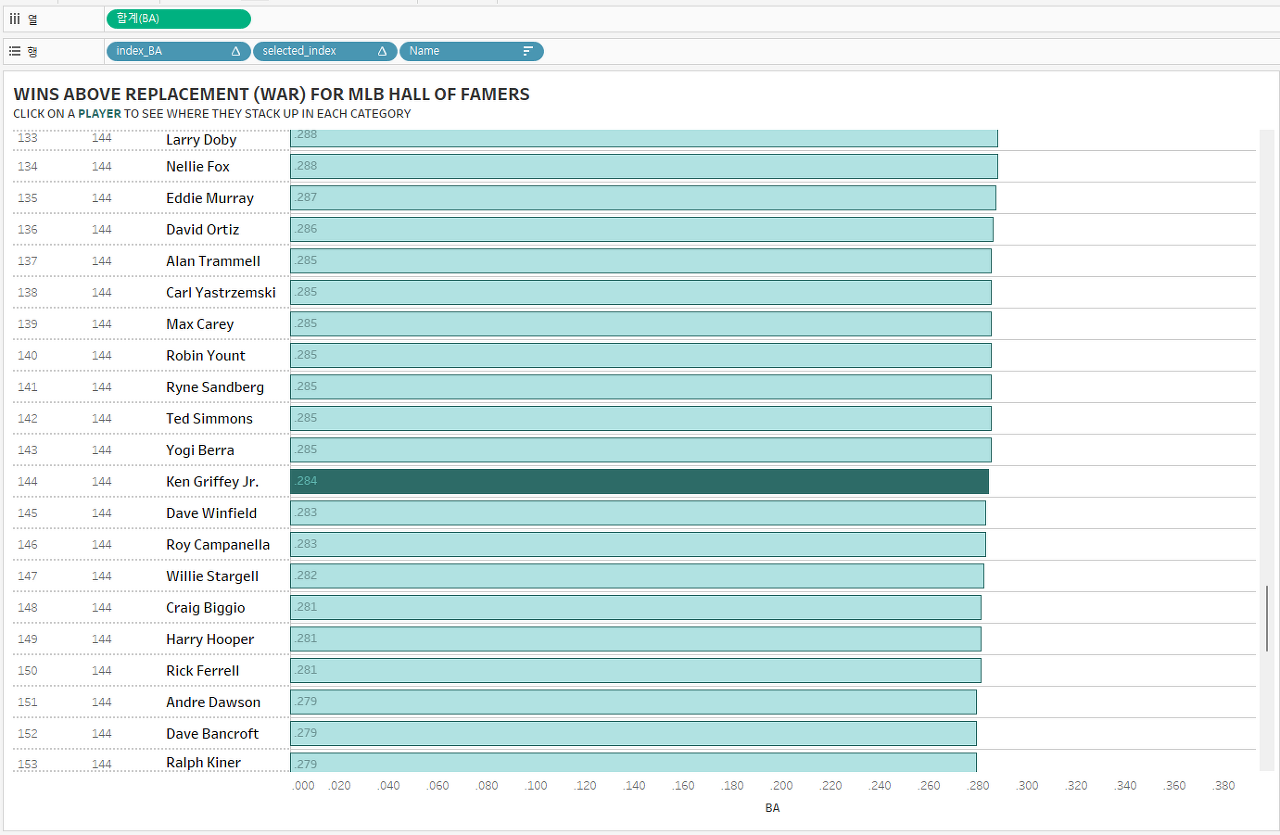Select player Max Carey

200,324
